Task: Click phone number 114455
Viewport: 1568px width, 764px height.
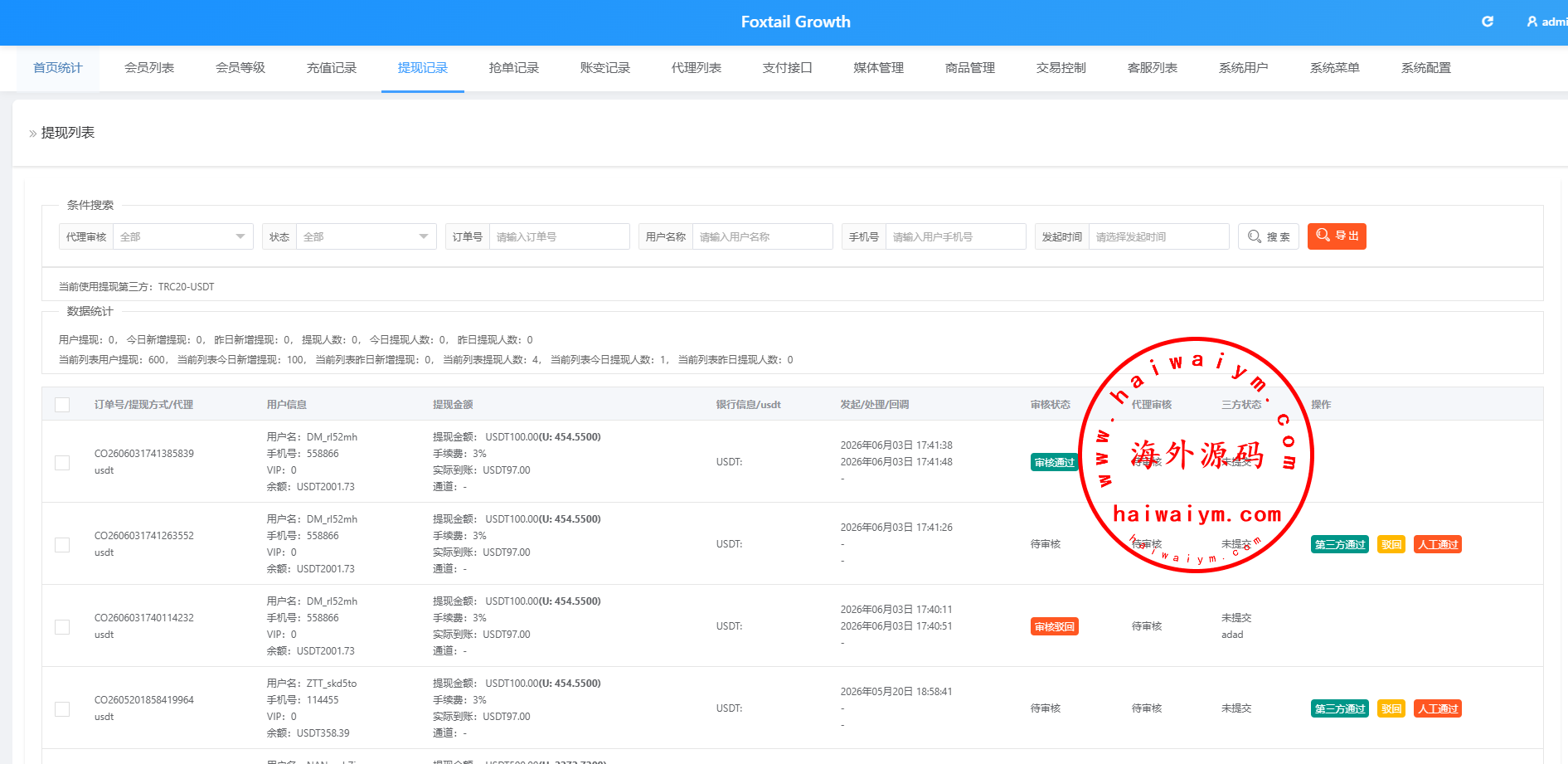Action: (323, 700)
